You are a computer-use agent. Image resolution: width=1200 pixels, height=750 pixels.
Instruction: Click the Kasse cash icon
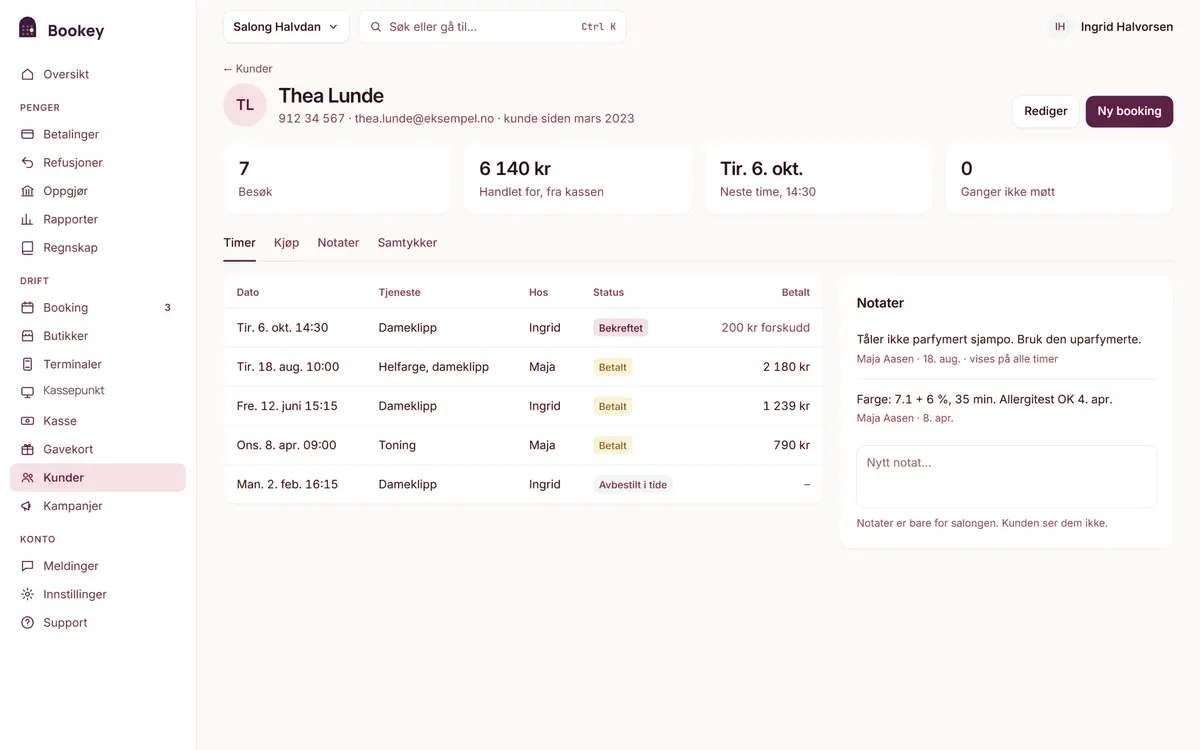click(x=28, y=421)
